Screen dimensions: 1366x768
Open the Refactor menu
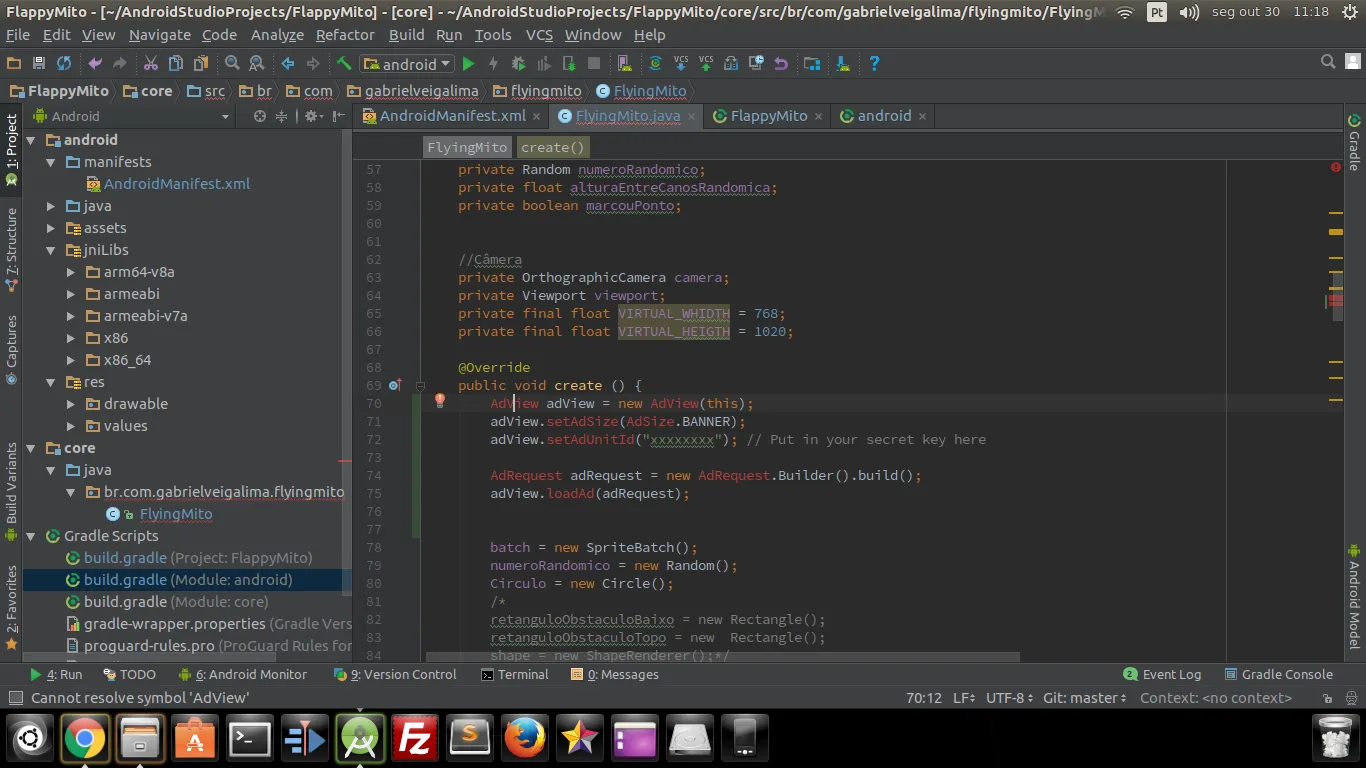[x=345, y=35]
